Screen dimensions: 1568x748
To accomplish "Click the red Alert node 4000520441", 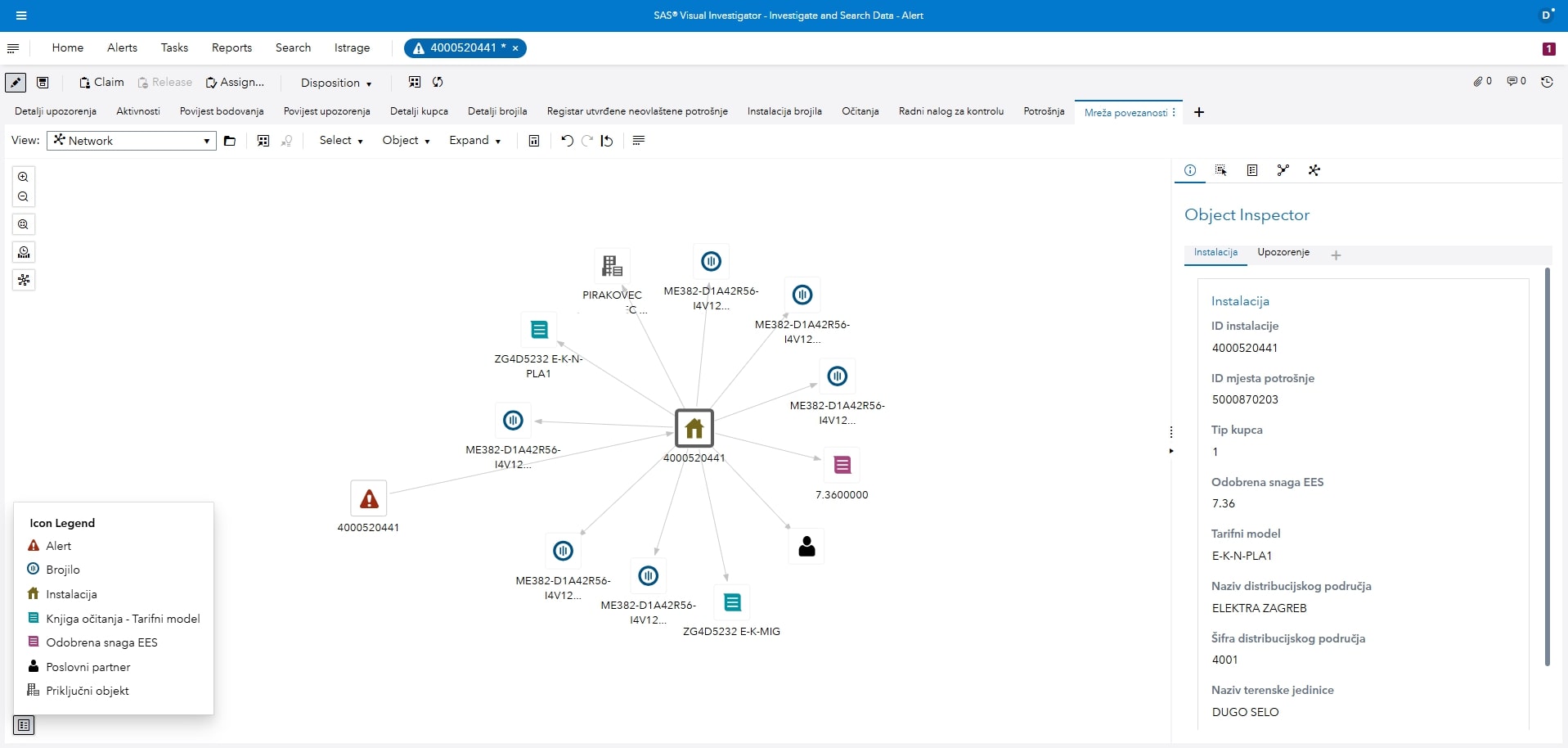I will pyautogui.click(x=369, y=498).
